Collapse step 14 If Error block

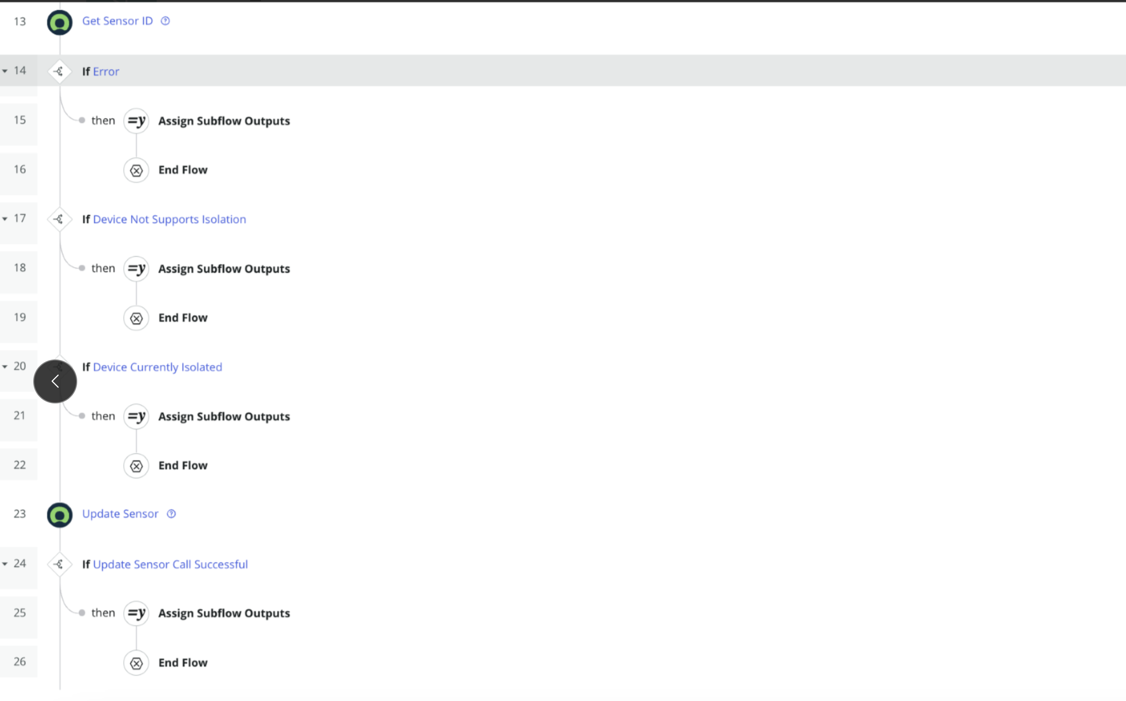(x=5, y=71)
